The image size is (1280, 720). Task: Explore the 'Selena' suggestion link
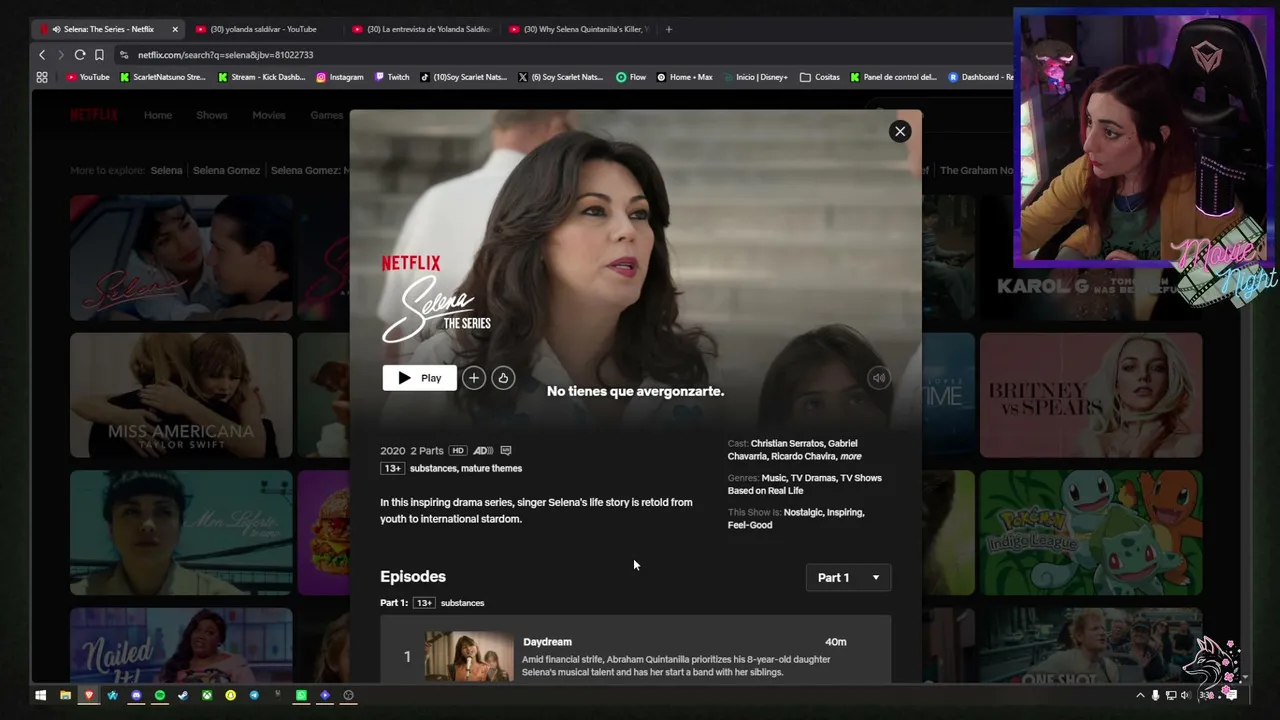[166, 170]
